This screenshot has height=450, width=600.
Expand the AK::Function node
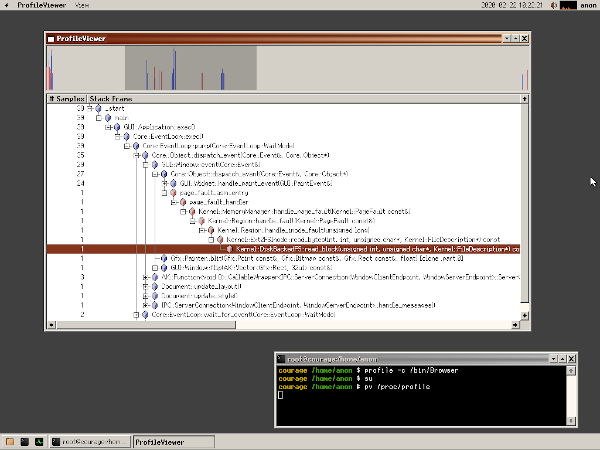pyautogui.click(x=146, y=277)
